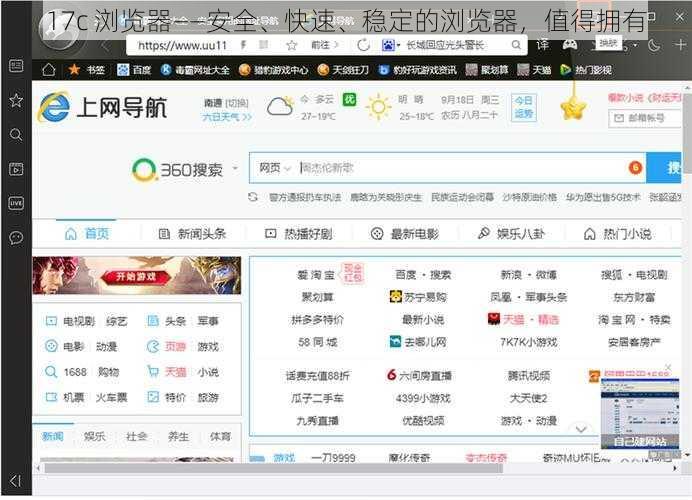The height and width of the screenshot is (500, 692).
Task: Click the cloudy weather icon for today
Action: coord(280,106)
